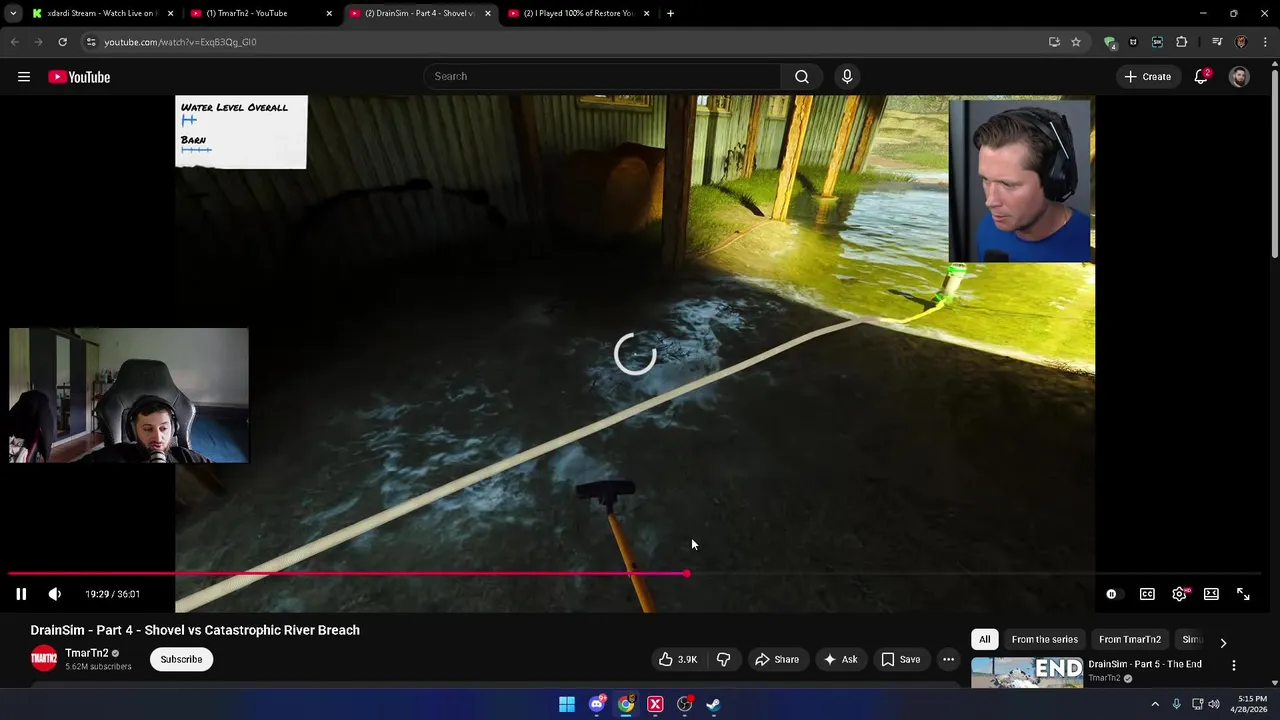1280x720 pixels.
Task: Open Chrome three-dot menu
Action: pyautogui.click(x=1265, y=42)
